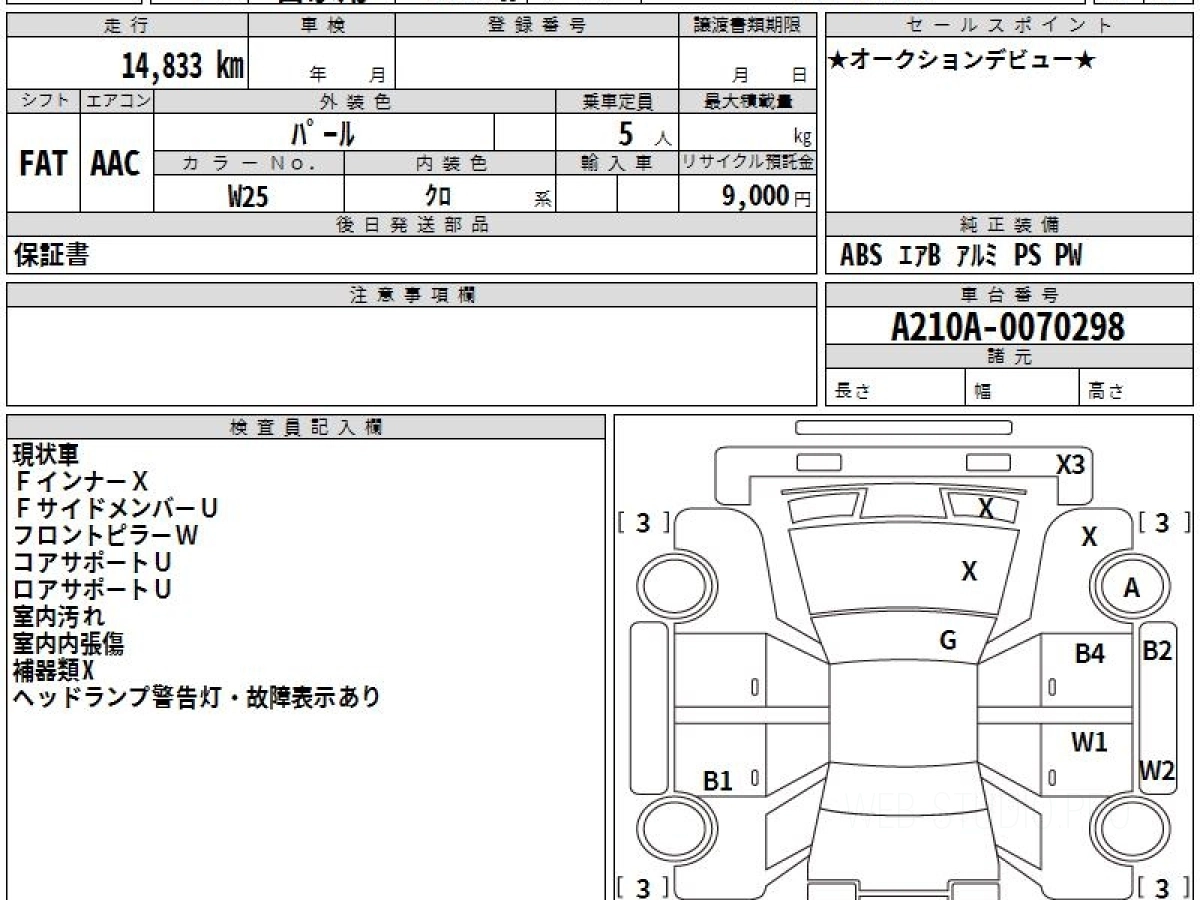
Task: Click the W2 mark beside the rear door
Action: 1157,771
